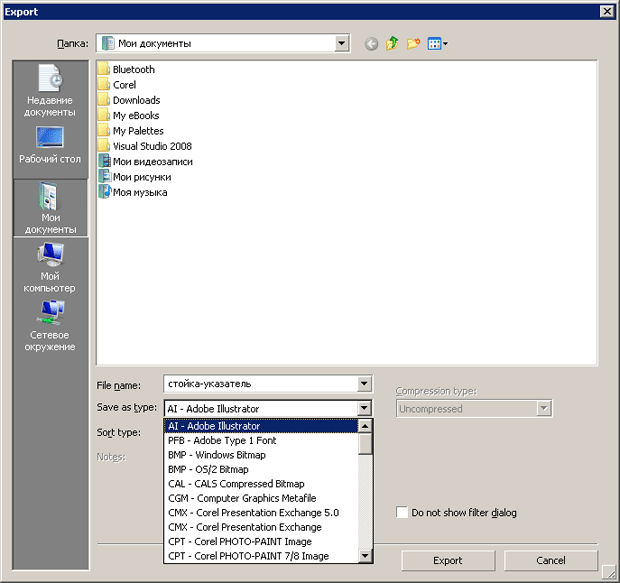
Task: Select the Мои видеозаписи folder
Action: click(x=146, y=161)
